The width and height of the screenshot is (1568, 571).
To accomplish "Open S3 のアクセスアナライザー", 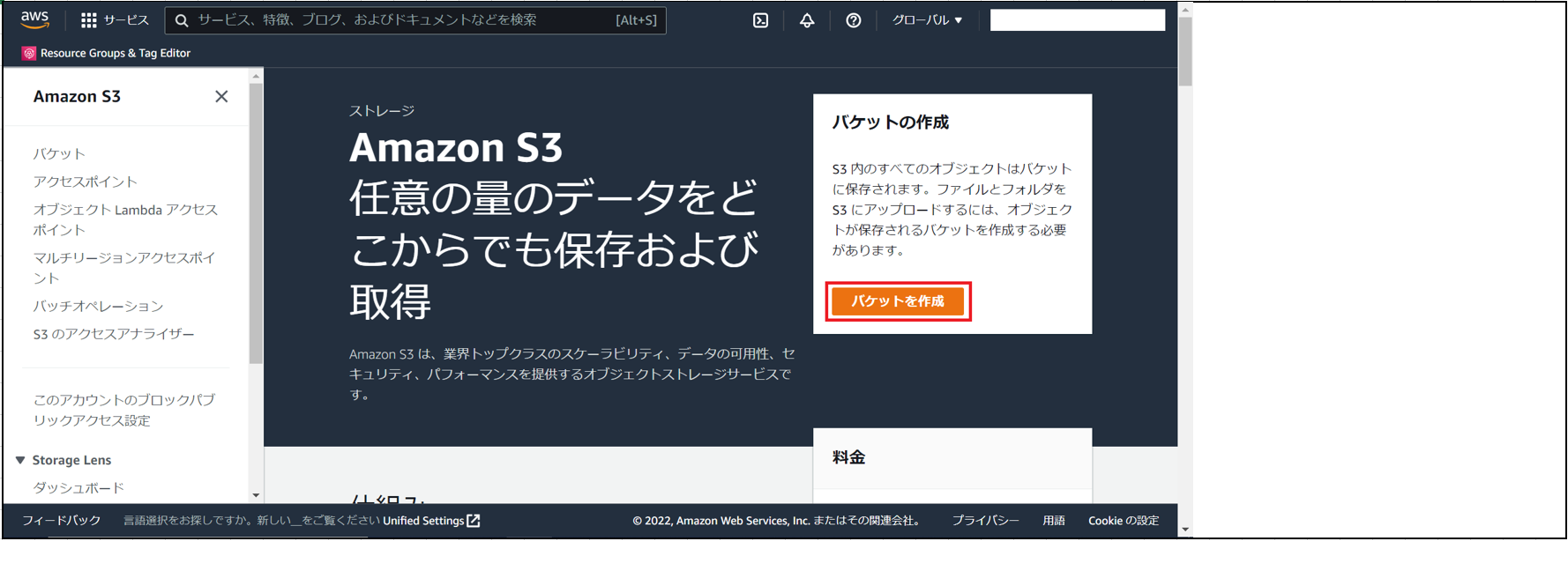I will (x=114, y=334).
